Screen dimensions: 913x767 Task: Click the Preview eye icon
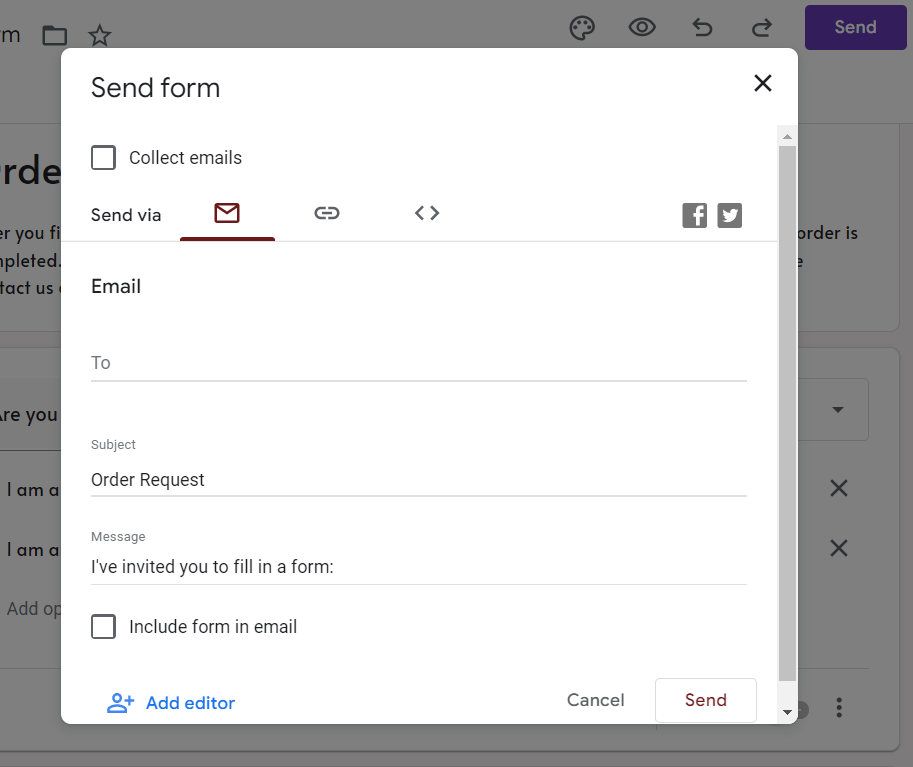(x=642, y=28)
